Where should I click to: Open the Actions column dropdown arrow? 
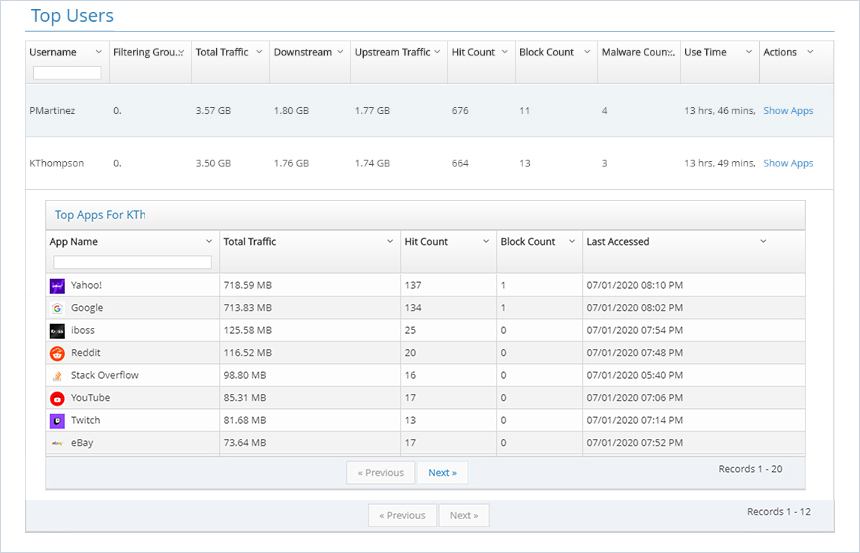(x=810, y=52)
